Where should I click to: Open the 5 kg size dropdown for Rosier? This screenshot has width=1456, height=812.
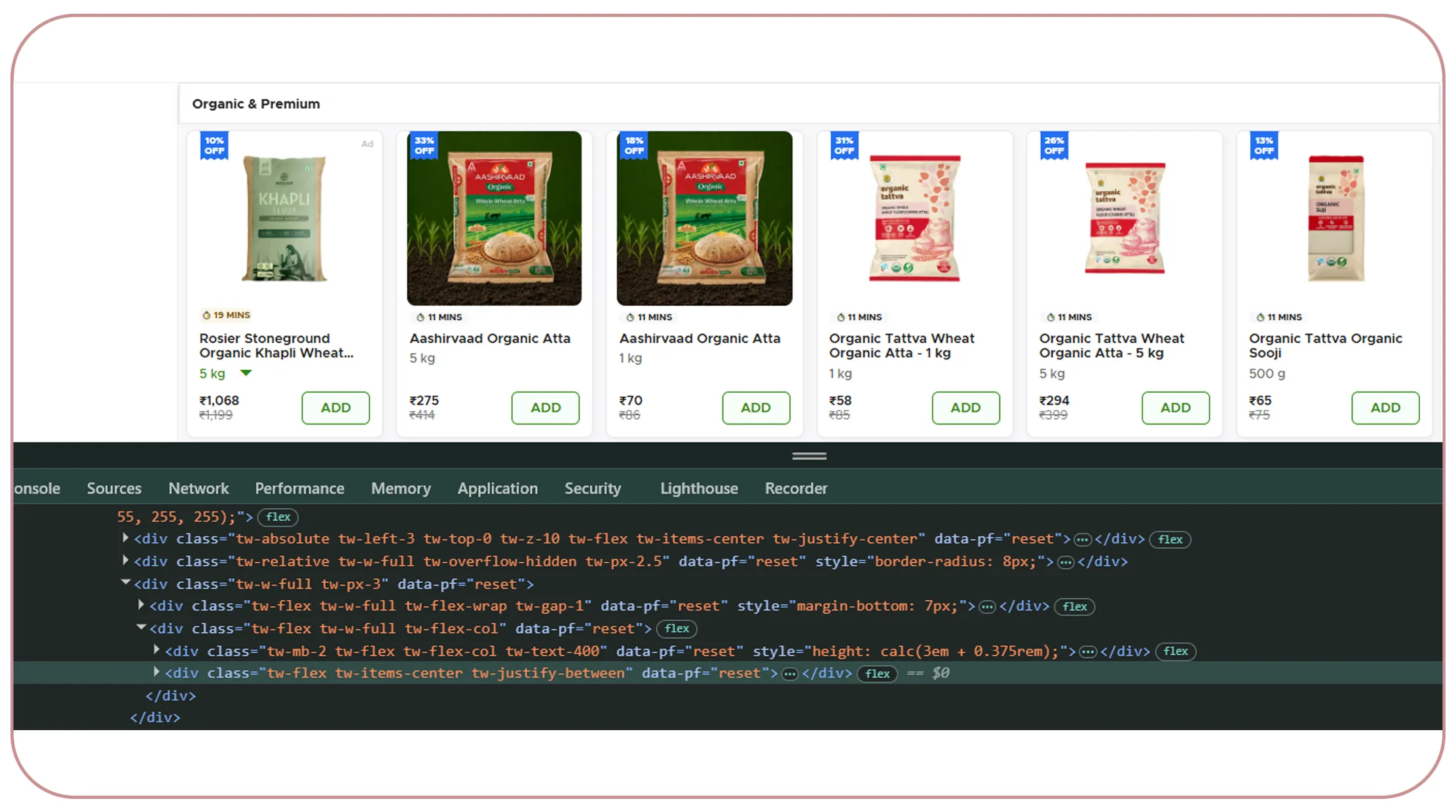coord(246,373)
